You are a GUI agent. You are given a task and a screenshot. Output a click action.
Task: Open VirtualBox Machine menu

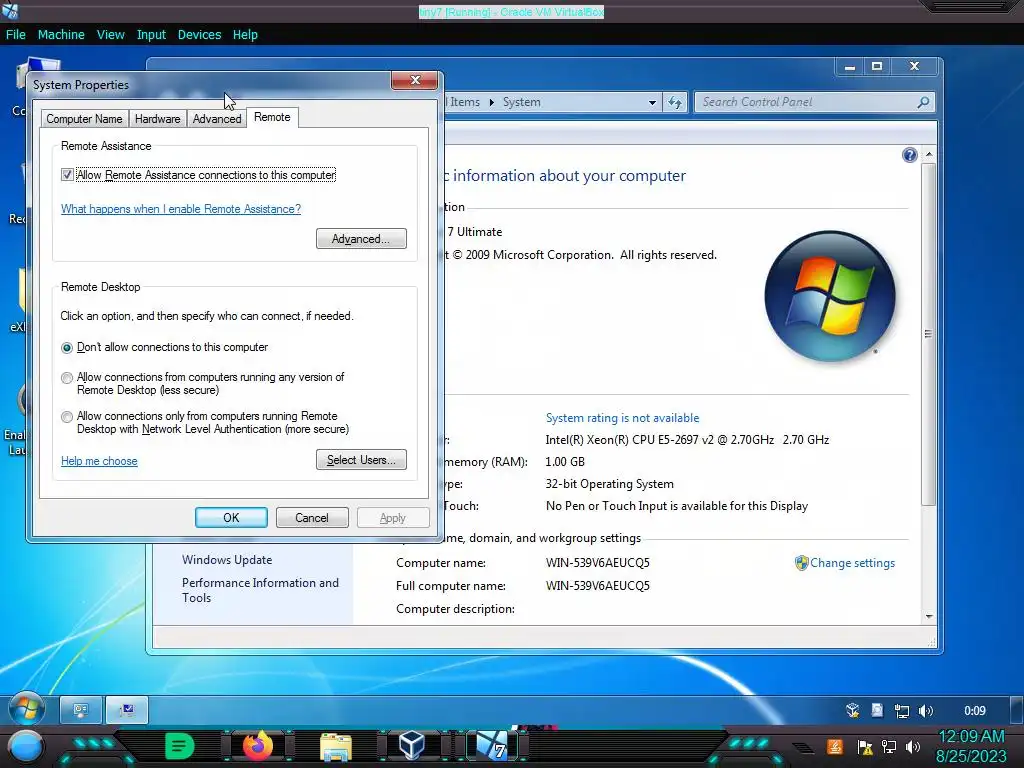pyautogui.click(x=61, y=35)
